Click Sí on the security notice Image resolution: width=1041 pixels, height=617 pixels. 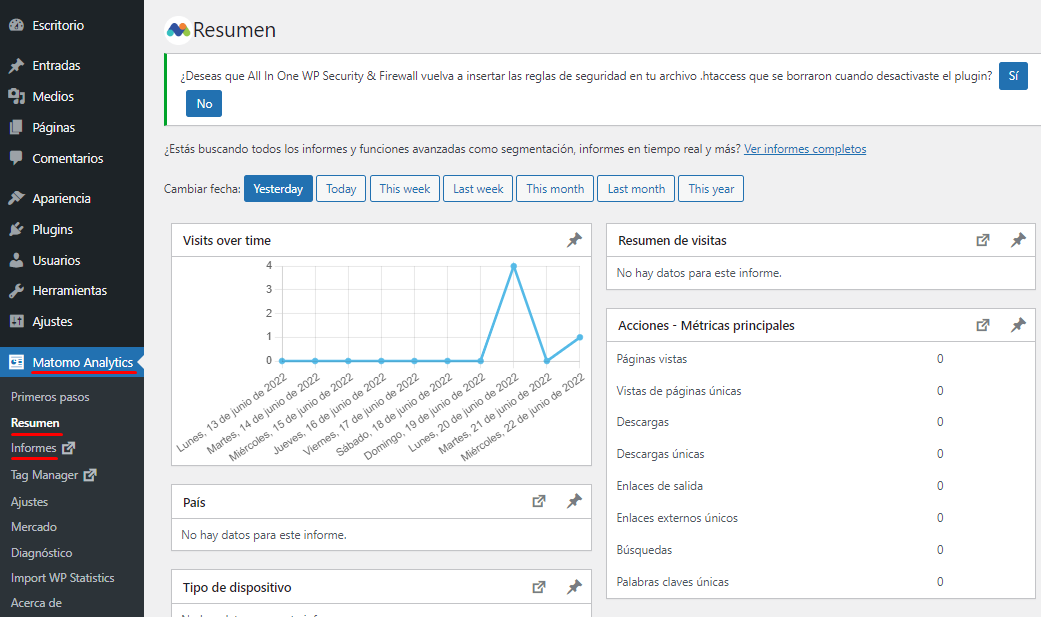[x=1013, y=76]
